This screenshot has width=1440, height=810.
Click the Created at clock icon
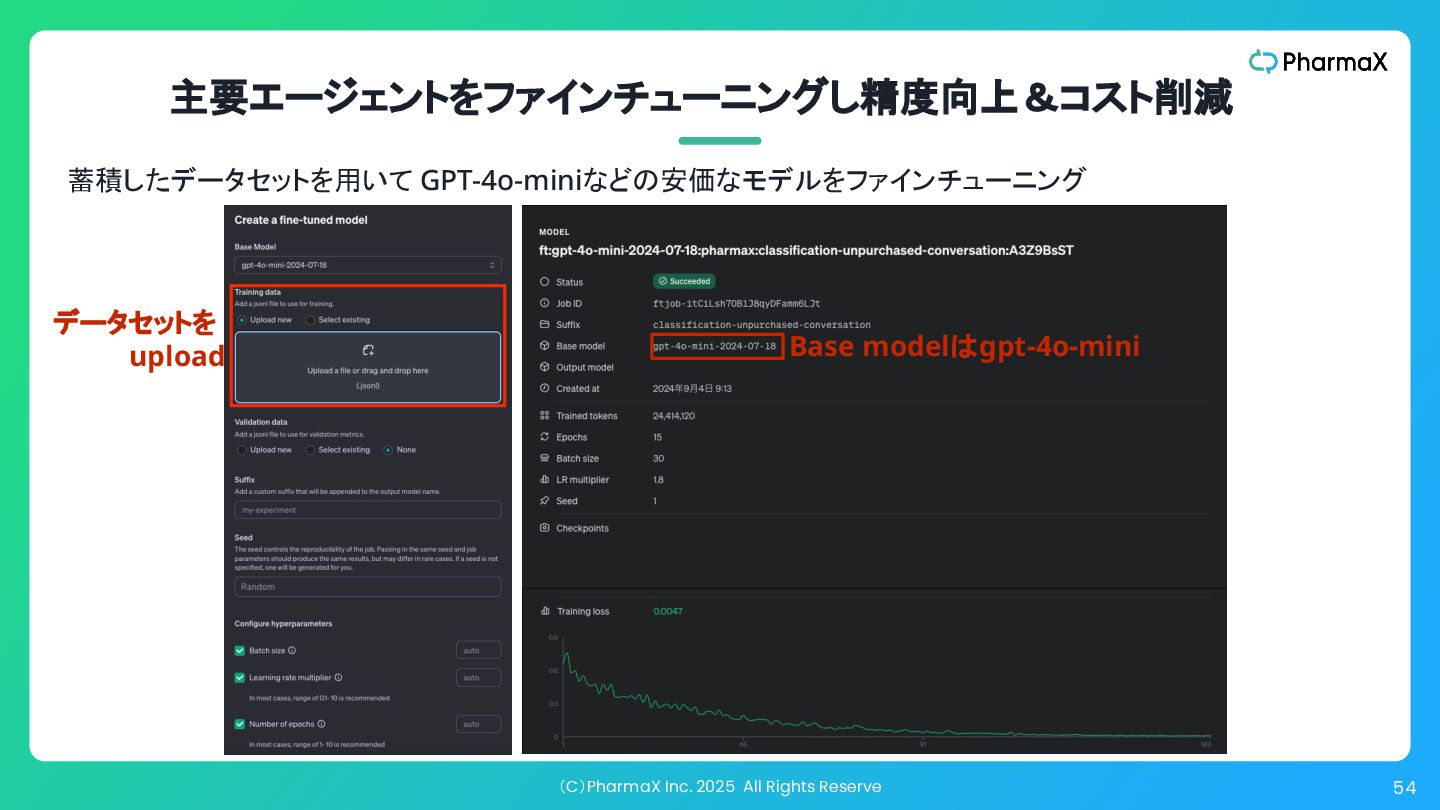tap(544, 388)
